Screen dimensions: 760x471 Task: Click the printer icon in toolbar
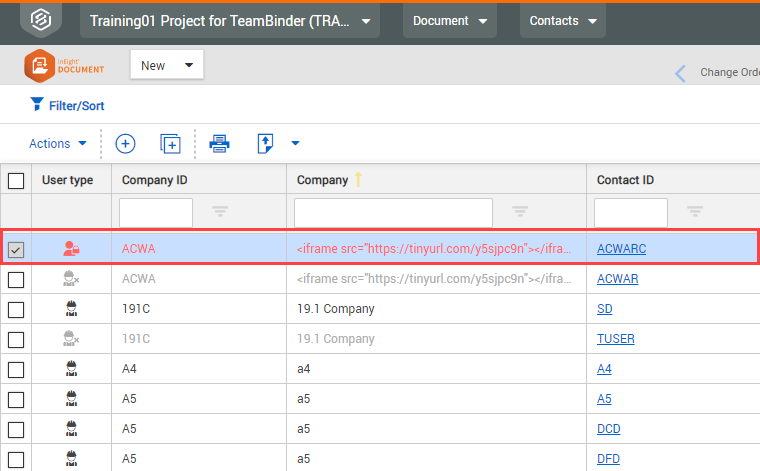[219, 144]
